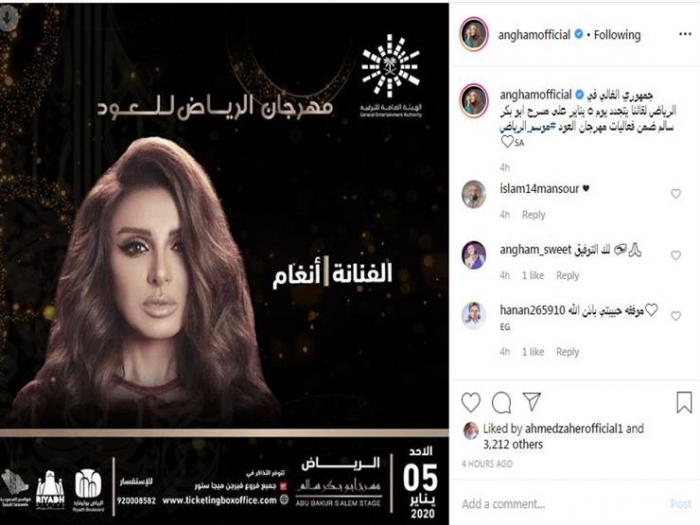Open the three-dot more options menu
The height and width of the screenshot is (525, 700).
click(685, 34)
